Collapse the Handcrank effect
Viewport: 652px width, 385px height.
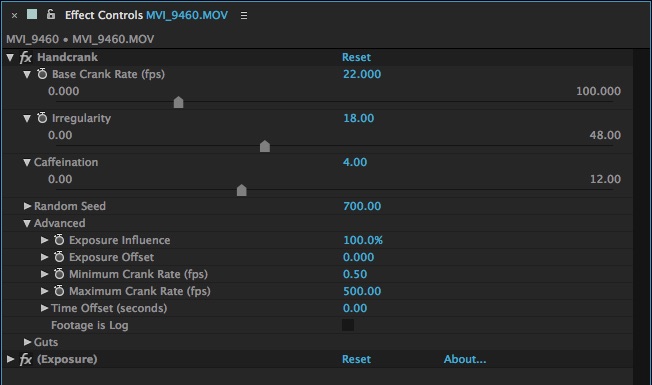tap(10, 57)
